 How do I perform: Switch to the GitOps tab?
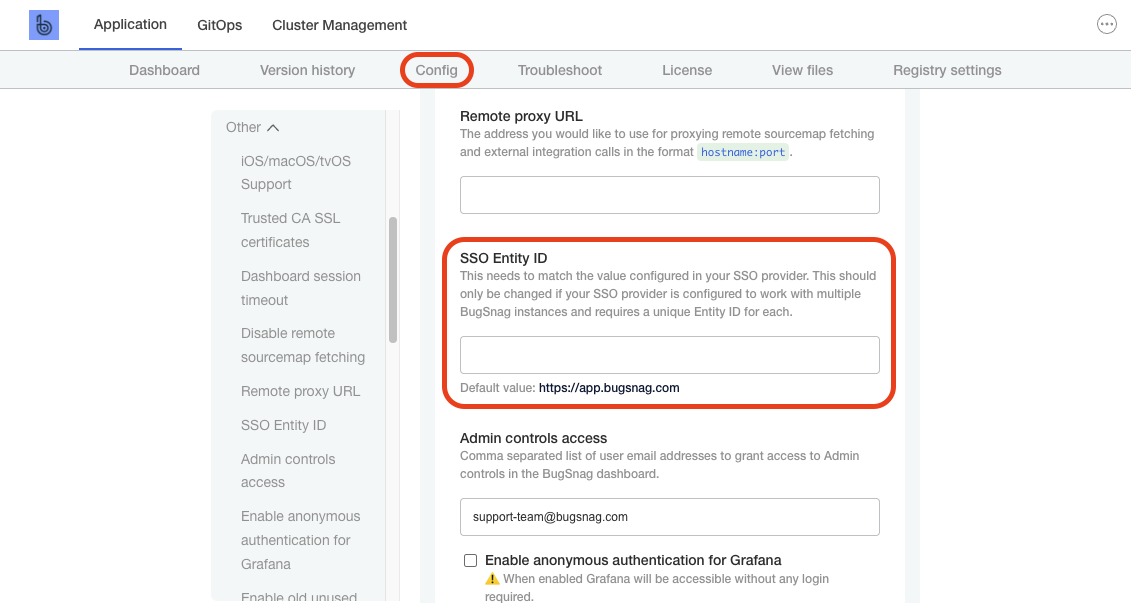click(x=220, y=25)
